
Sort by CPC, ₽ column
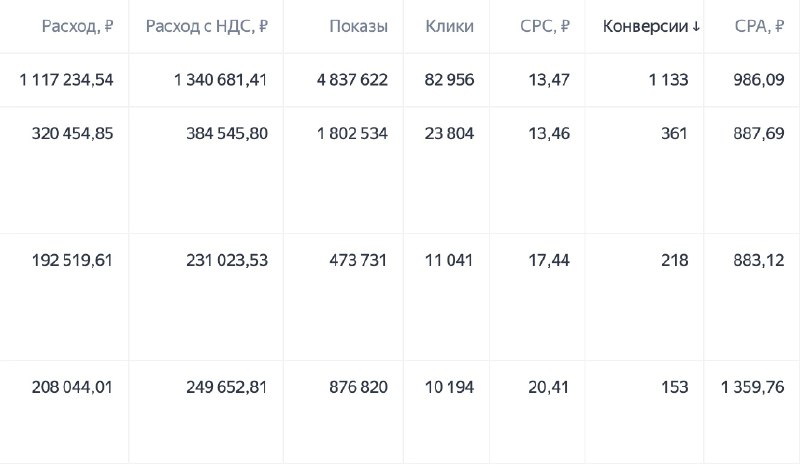tap(545, 27)
